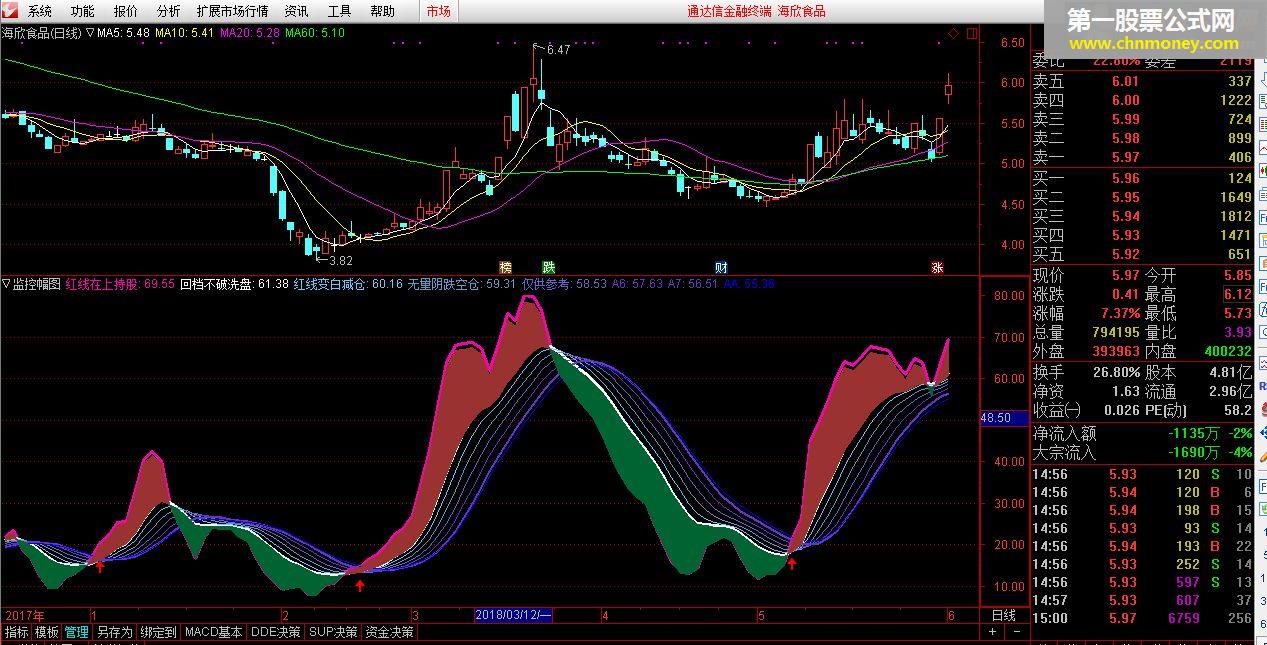The width and height of the screenshot is (1267, 645).
Task: Click the 榜 marker icon on the chart
Action: (505, 267)
